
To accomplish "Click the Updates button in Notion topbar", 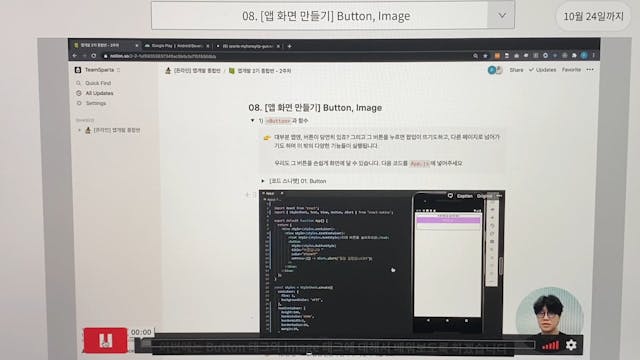I will [542, 70].
